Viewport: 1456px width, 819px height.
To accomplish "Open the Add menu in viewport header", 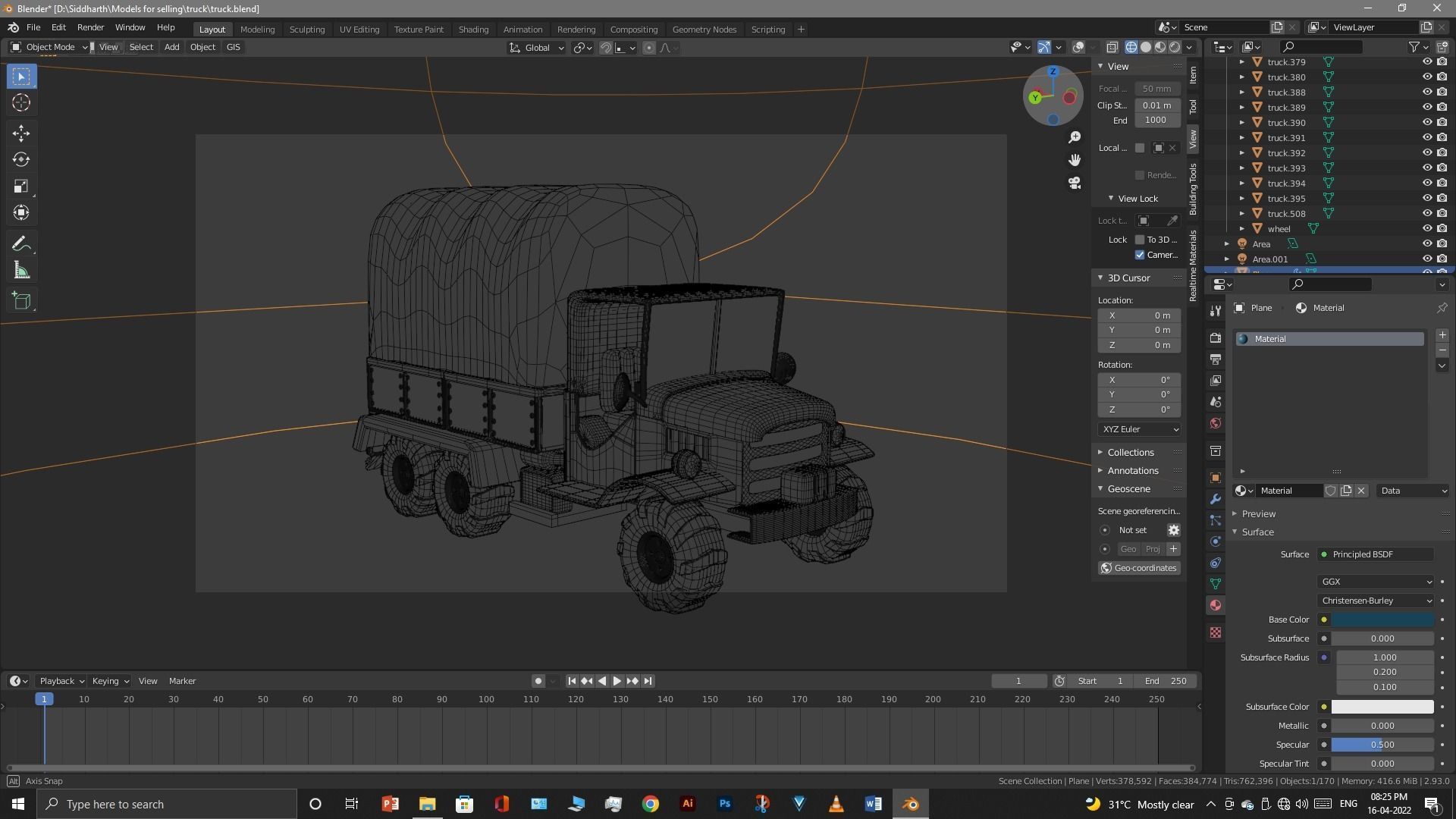I will (x=171, y=47).
